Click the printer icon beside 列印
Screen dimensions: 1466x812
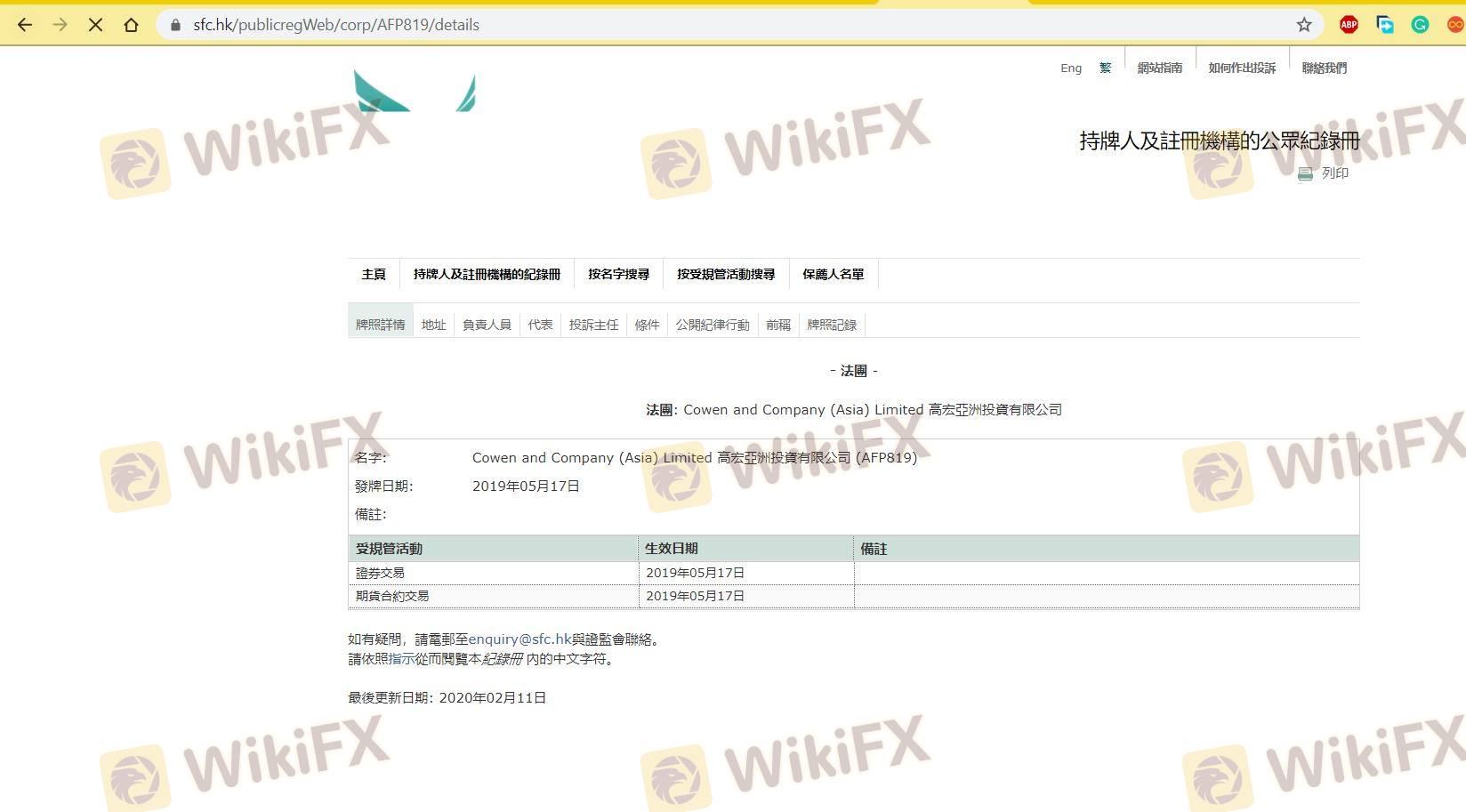click(1305, 173)
